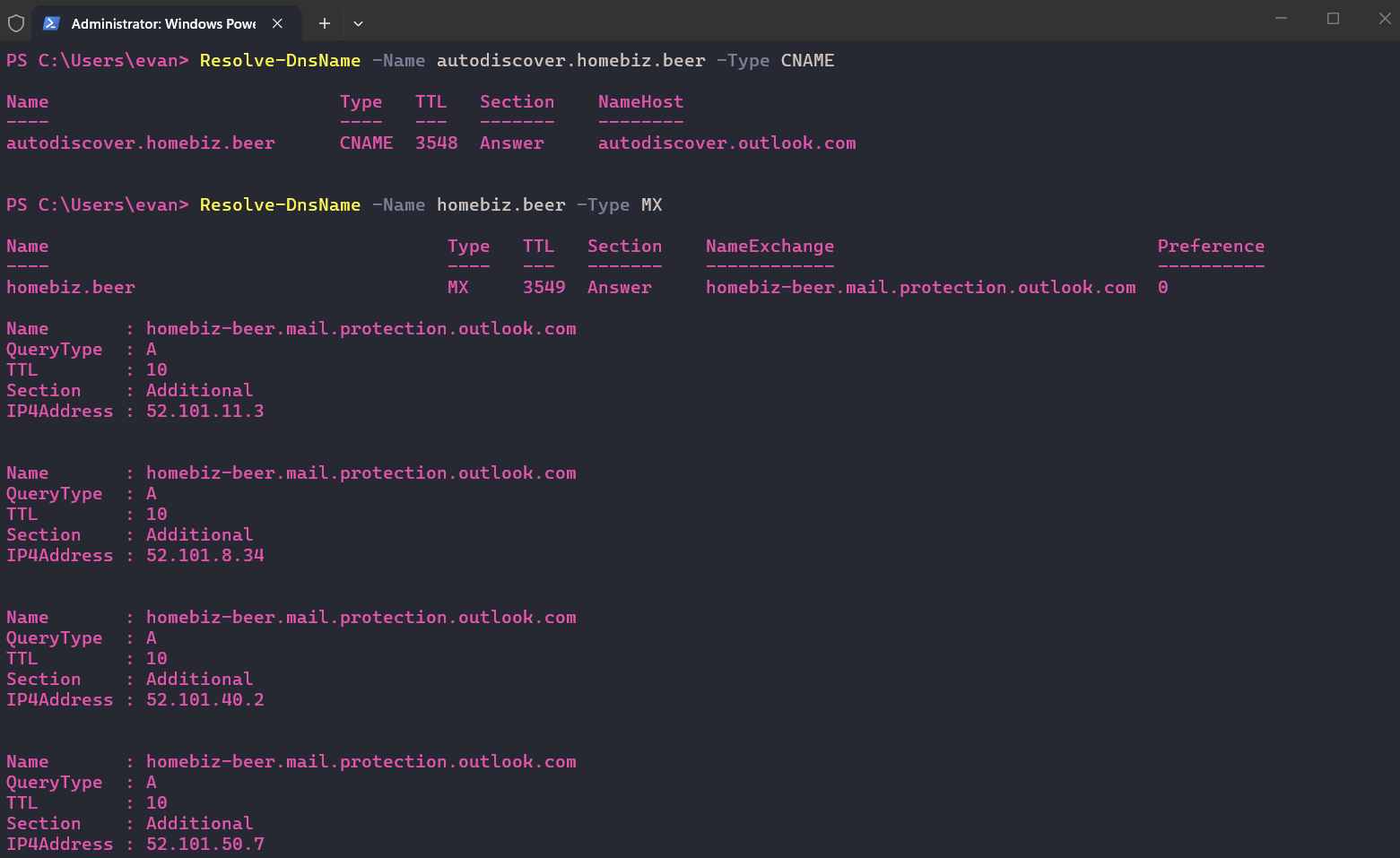Click the Name value above IP 52.101.11.3
The image size is (1400, 858).
click(361, 328)
